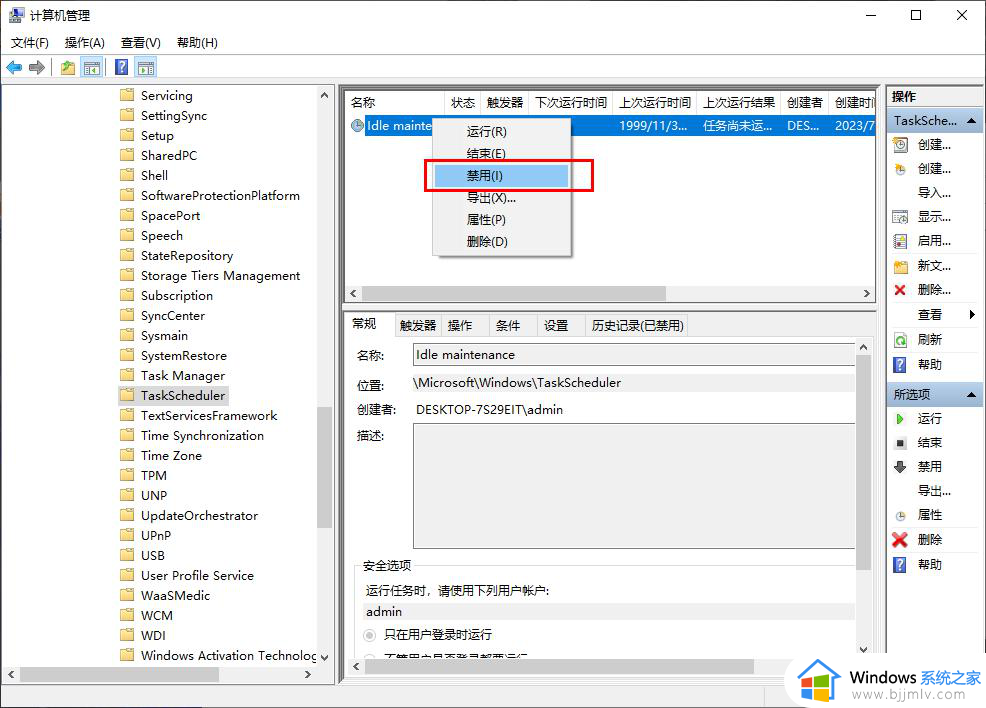Viewport: 986px width, 708px height.
Task: Click the 描述 text box
Action: point(634,485)
